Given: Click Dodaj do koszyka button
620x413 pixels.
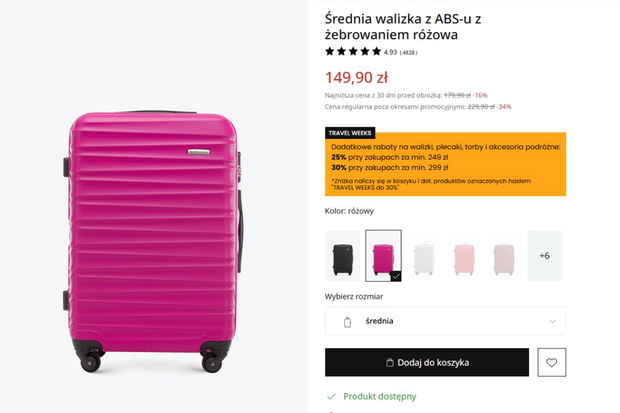Looking at the screenshot, I should coord(427,362).
